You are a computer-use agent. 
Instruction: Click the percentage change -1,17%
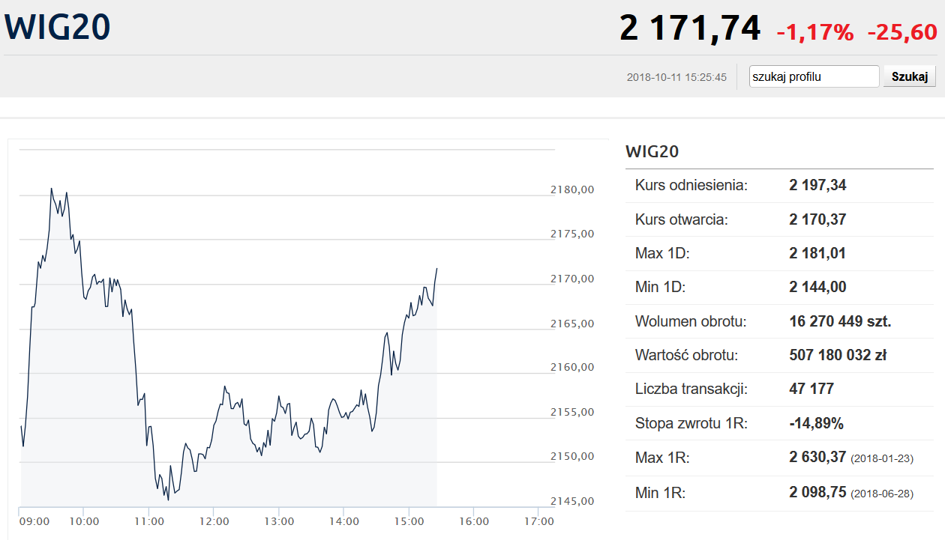tap(815, 32)
